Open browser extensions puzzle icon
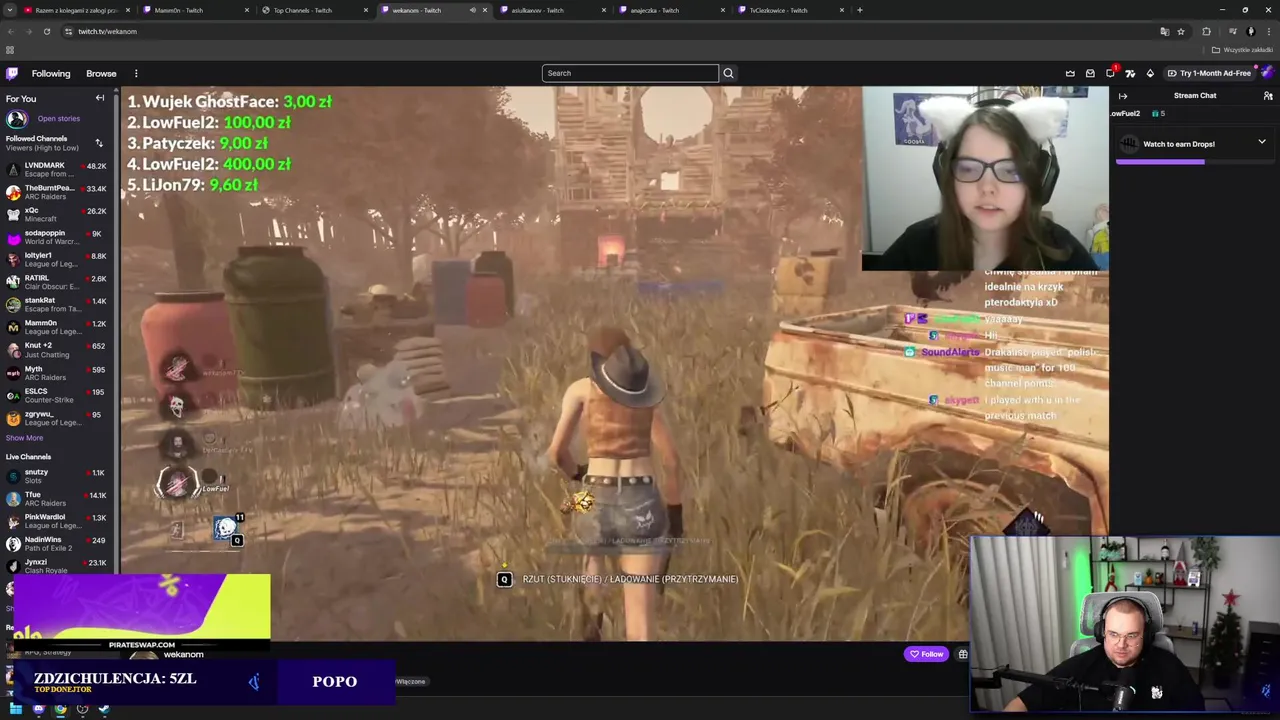1280x720 pixels. click(1206, 31)
